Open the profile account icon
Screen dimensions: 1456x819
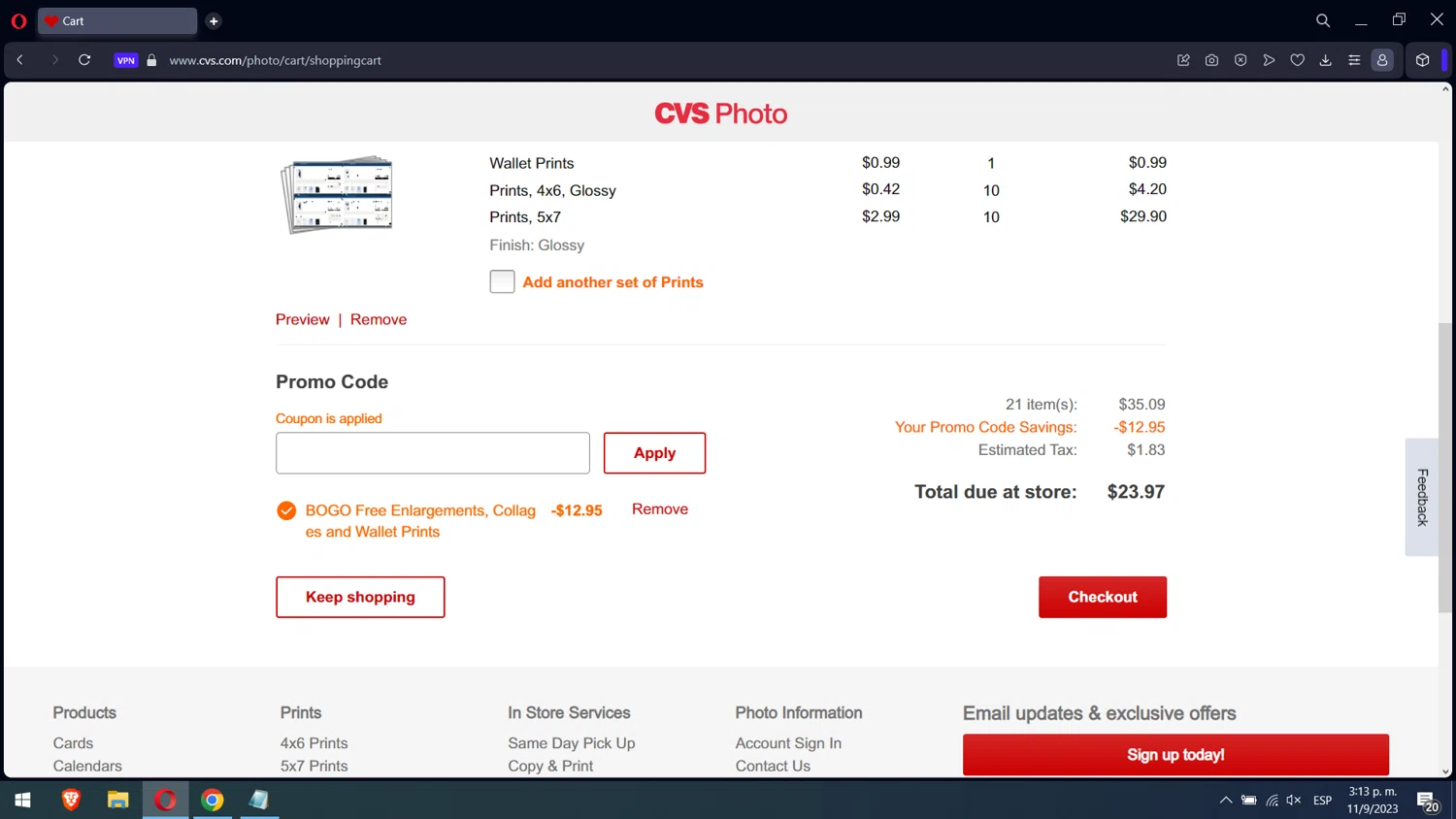click(x=1382, y=60)
